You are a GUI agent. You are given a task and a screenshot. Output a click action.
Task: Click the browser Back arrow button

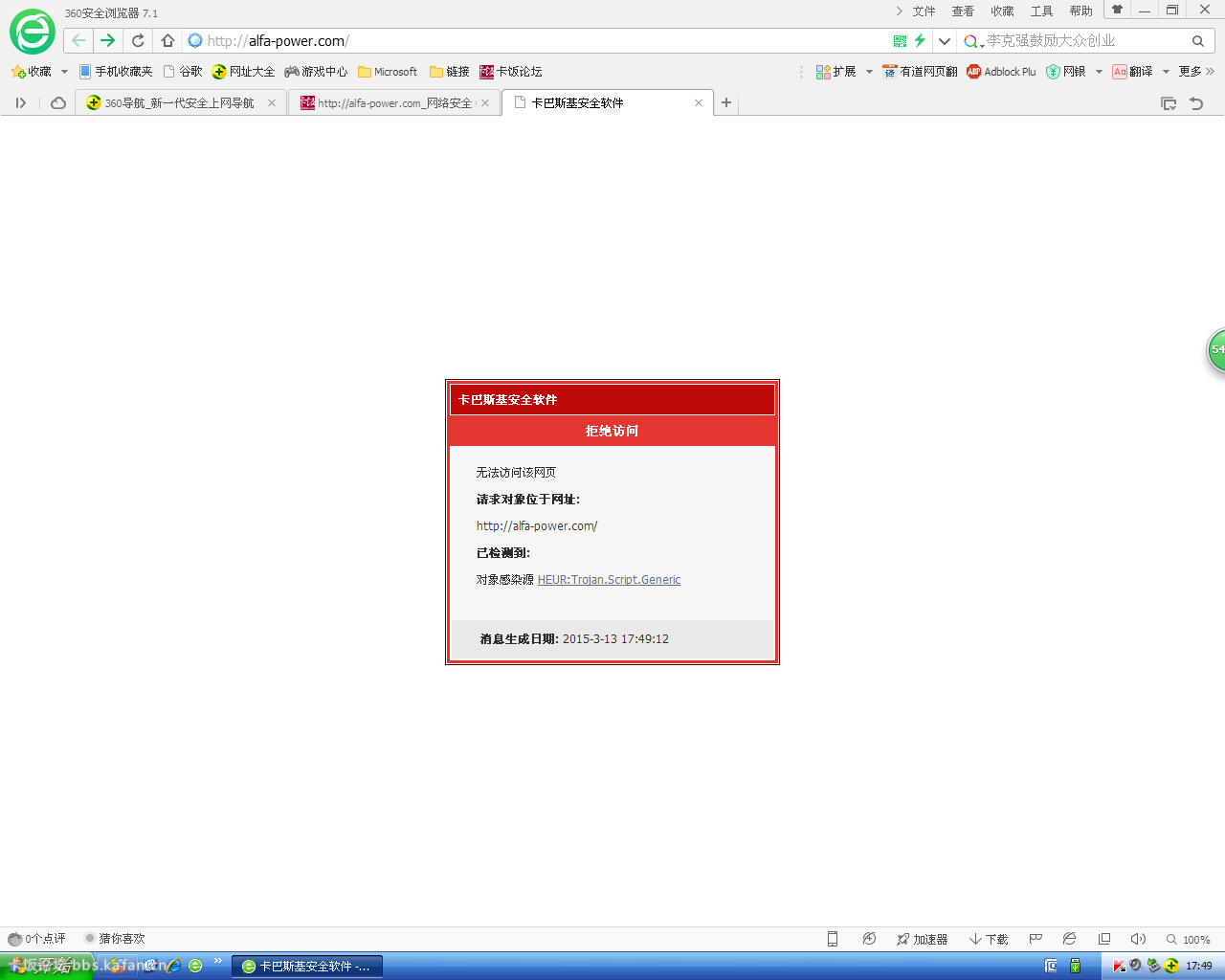click(x=78, y=40)
